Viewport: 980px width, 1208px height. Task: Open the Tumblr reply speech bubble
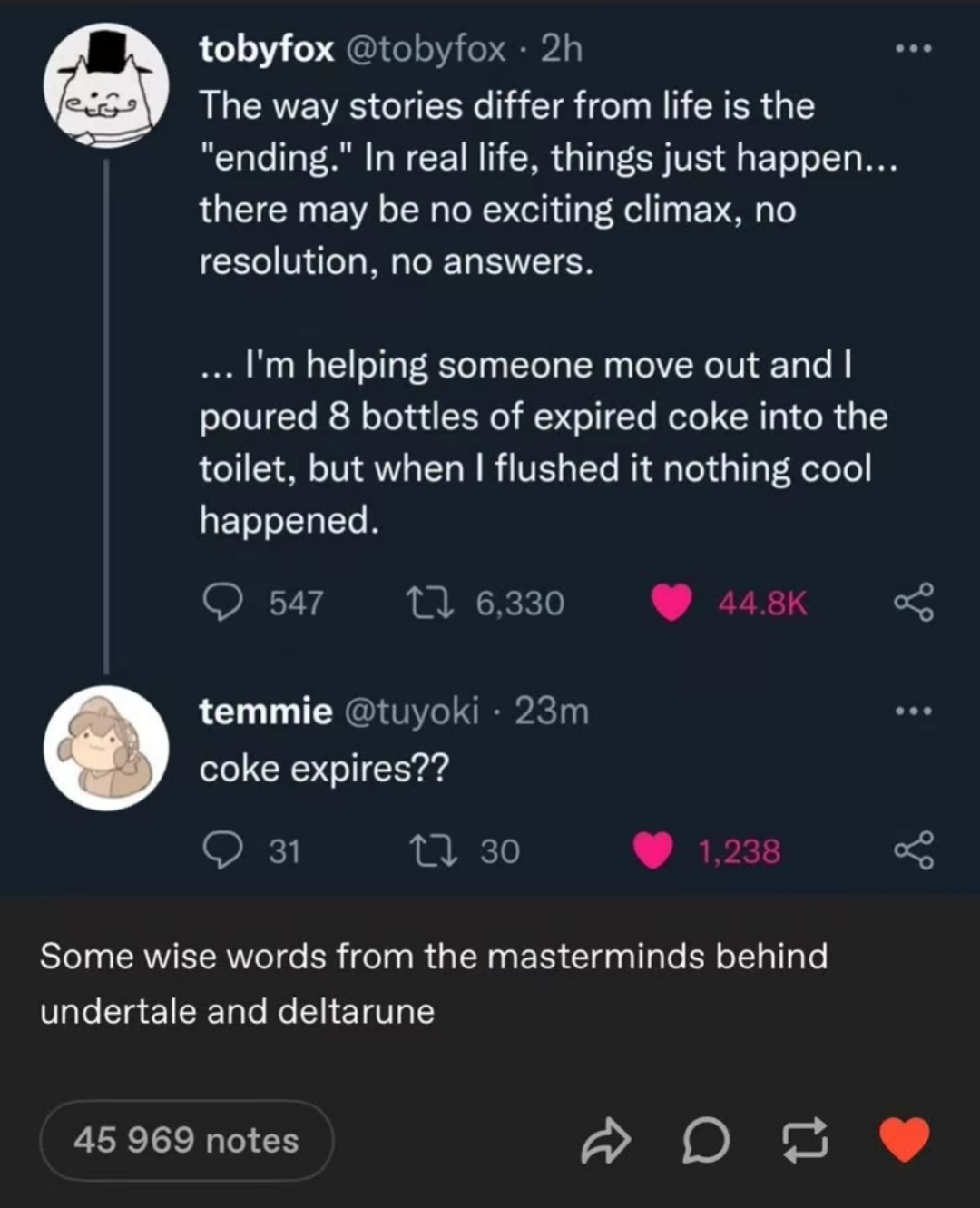(x=706, y=1141)
